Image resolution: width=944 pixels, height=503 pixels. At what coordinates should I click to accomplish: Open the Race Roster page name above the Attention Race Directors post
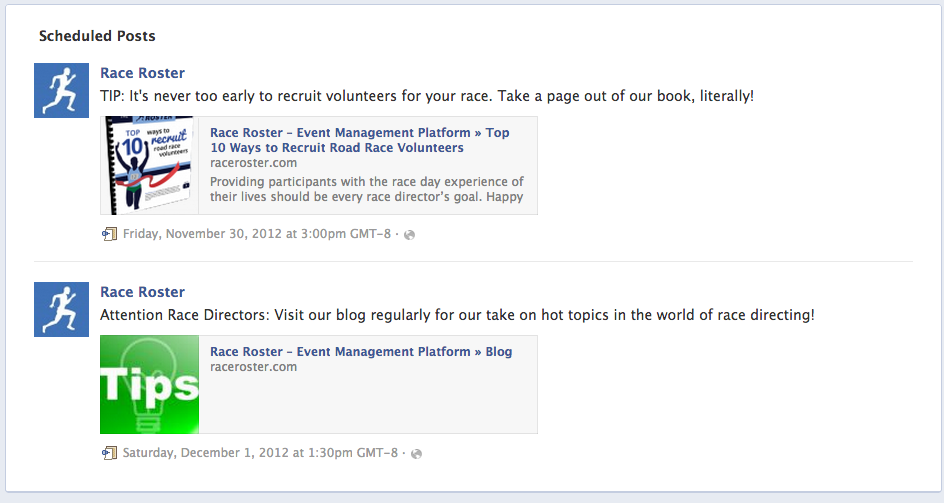142,292
